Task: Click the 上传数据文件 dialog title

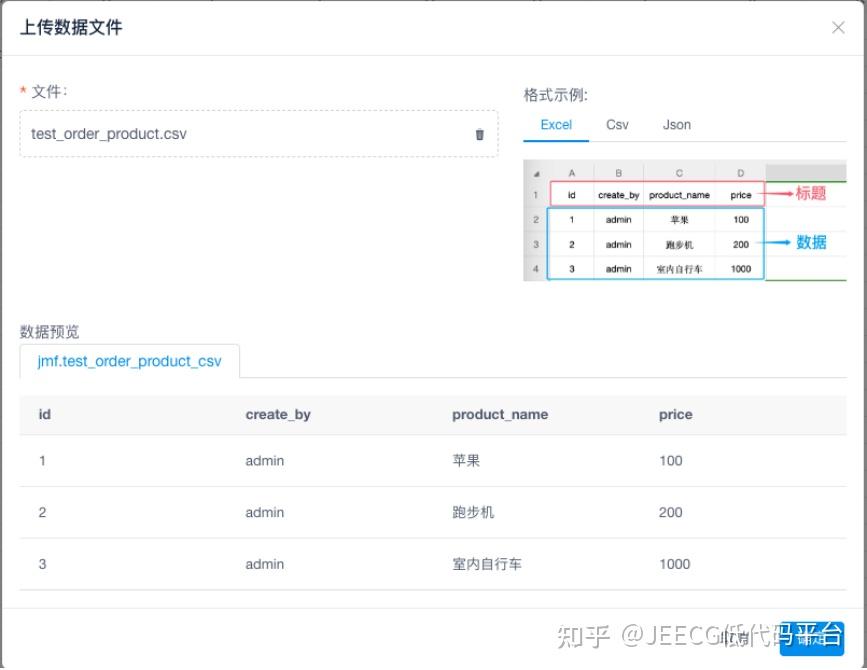Action: click(x=71, y=27)
